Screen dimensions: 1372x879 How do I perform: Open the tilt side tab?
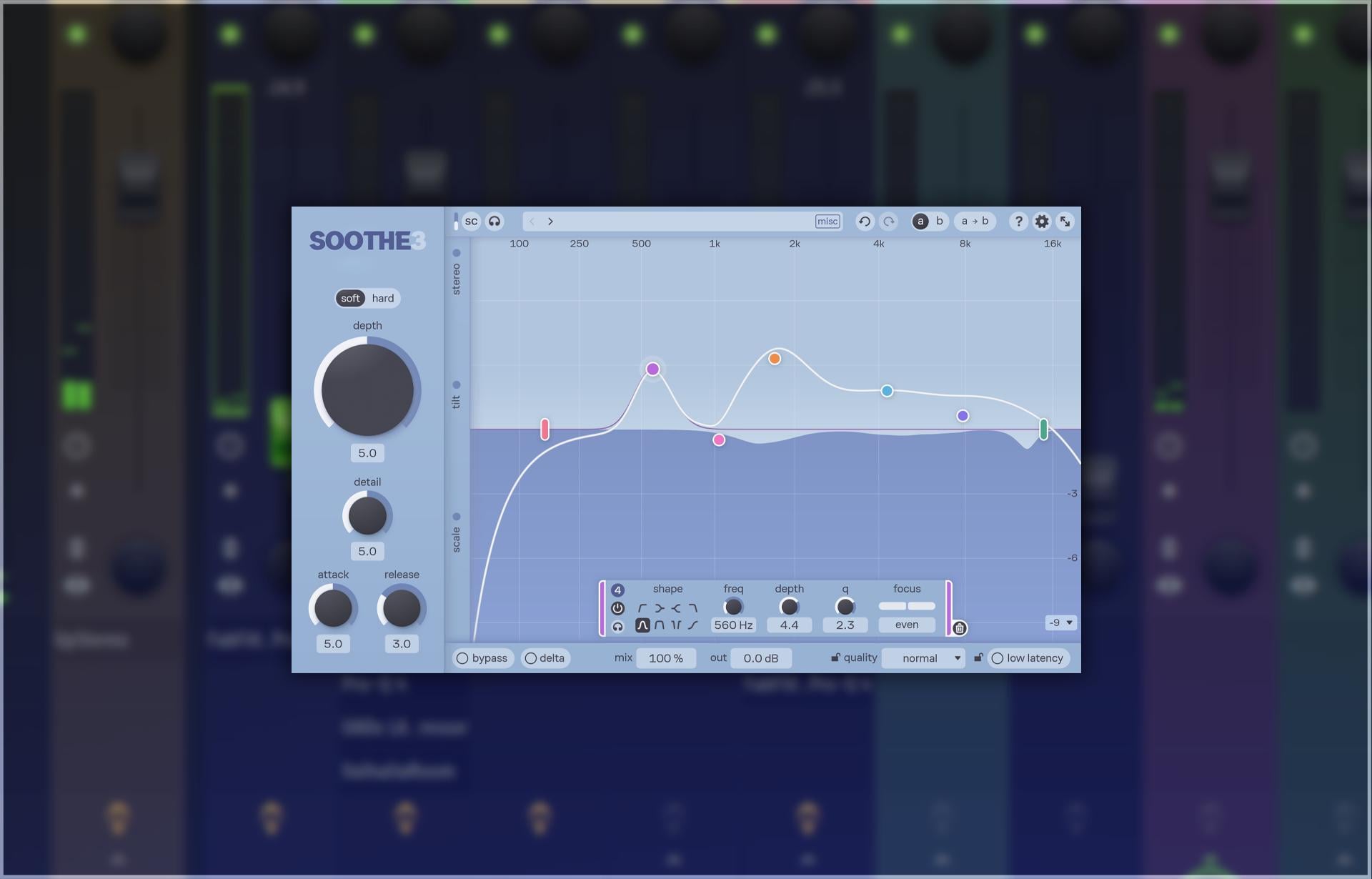click(457, 395)
